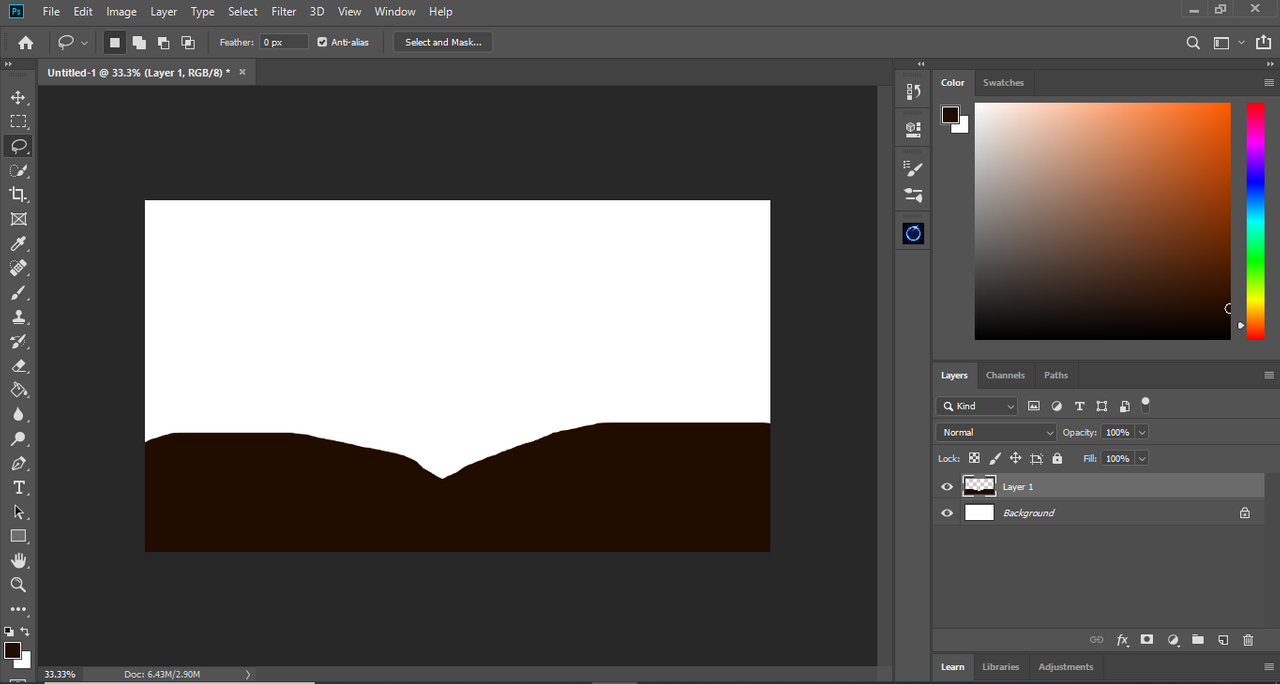1280x684 pixels.
Task: Open the Filter menu
Action: pos(284,12)
